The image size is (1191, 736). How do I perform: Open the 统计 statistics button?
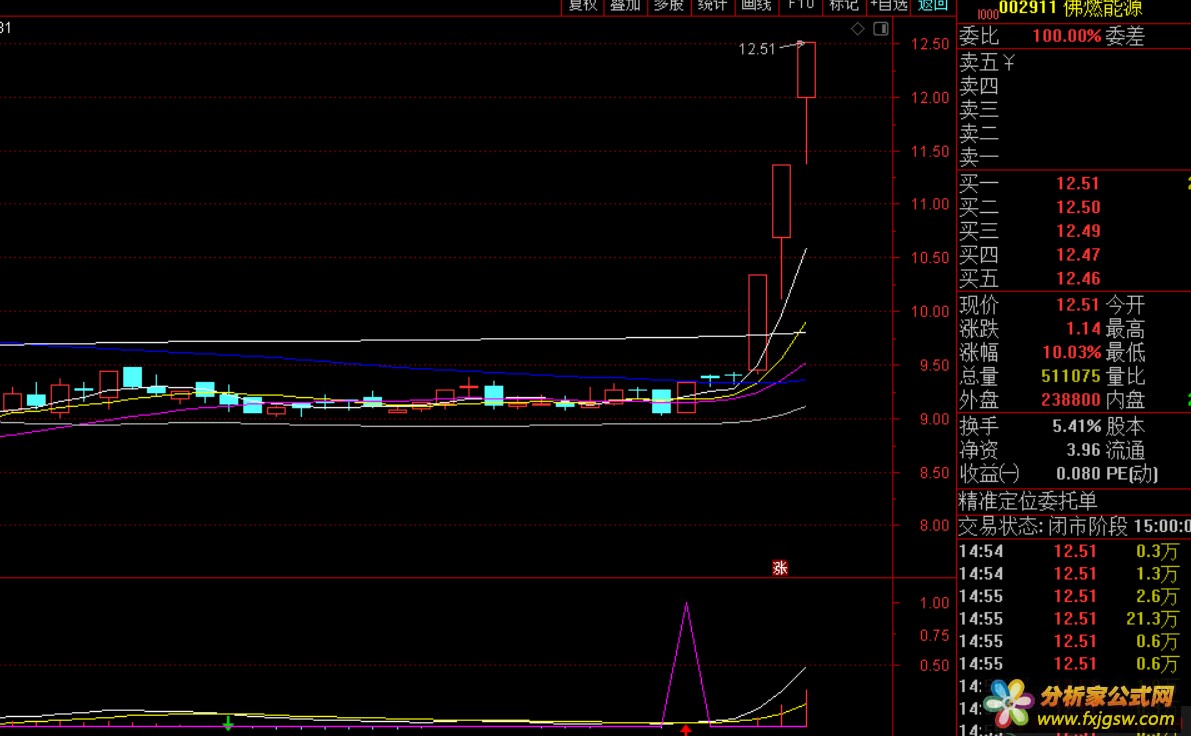[712, 6]
